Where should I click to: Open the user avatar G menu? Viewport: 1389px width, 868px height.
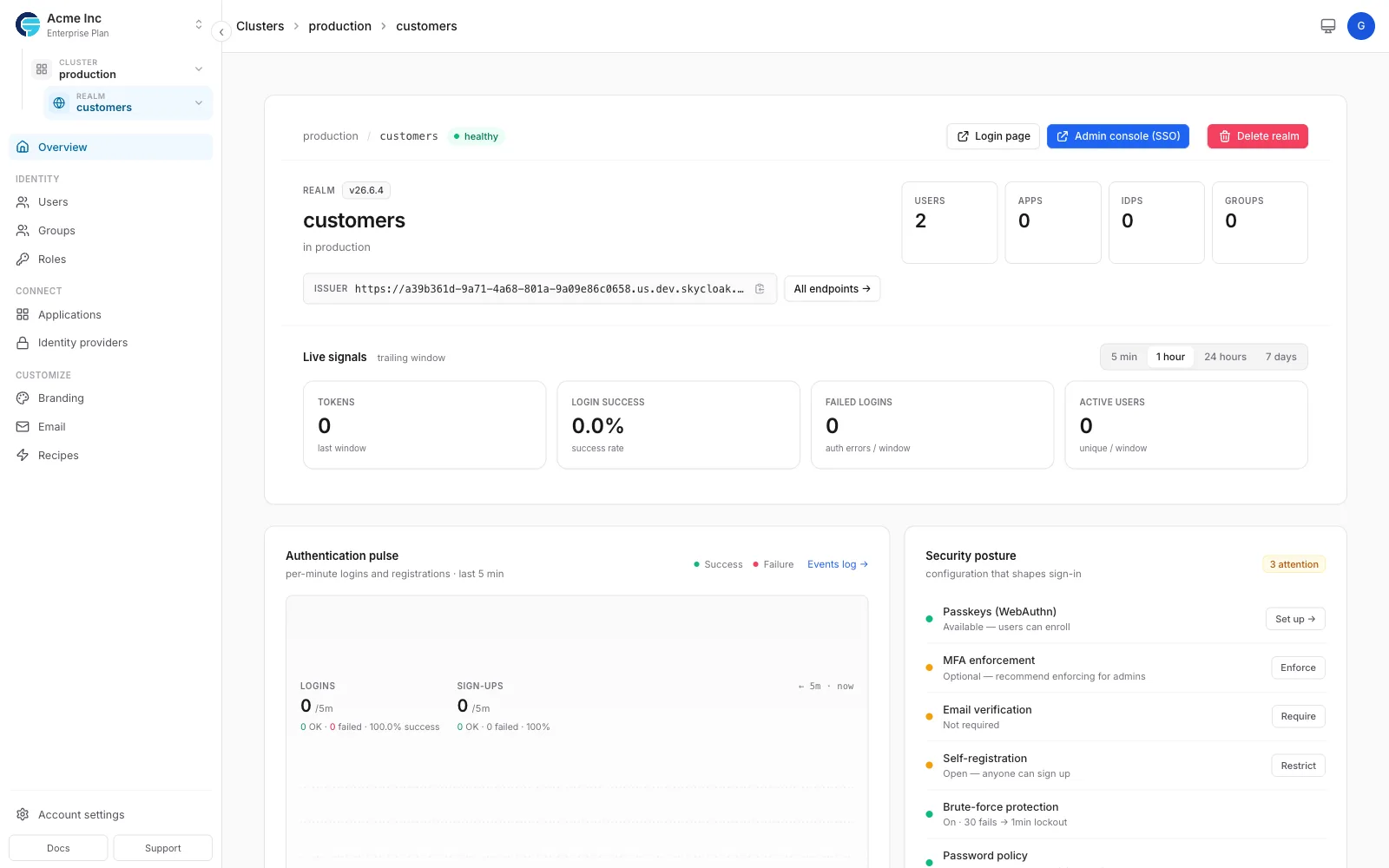pos(1361,26)
